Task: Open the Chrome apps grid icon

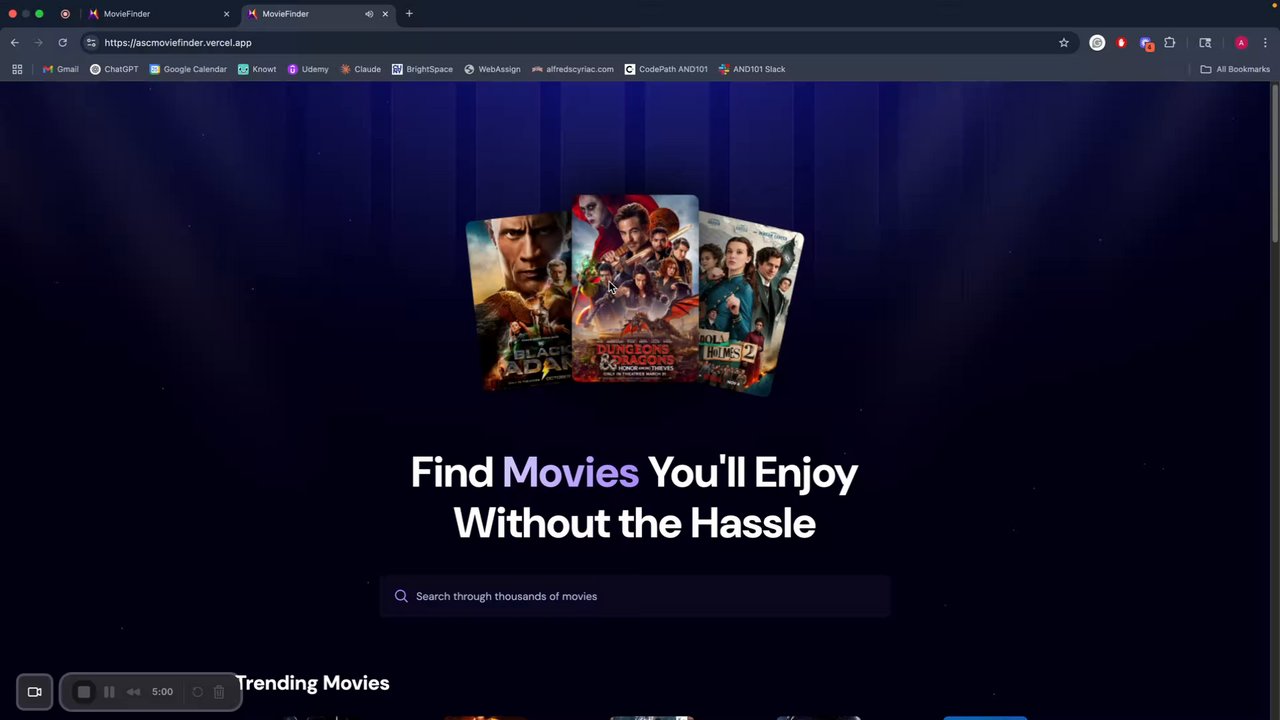Action: click(x=17, y=69)
